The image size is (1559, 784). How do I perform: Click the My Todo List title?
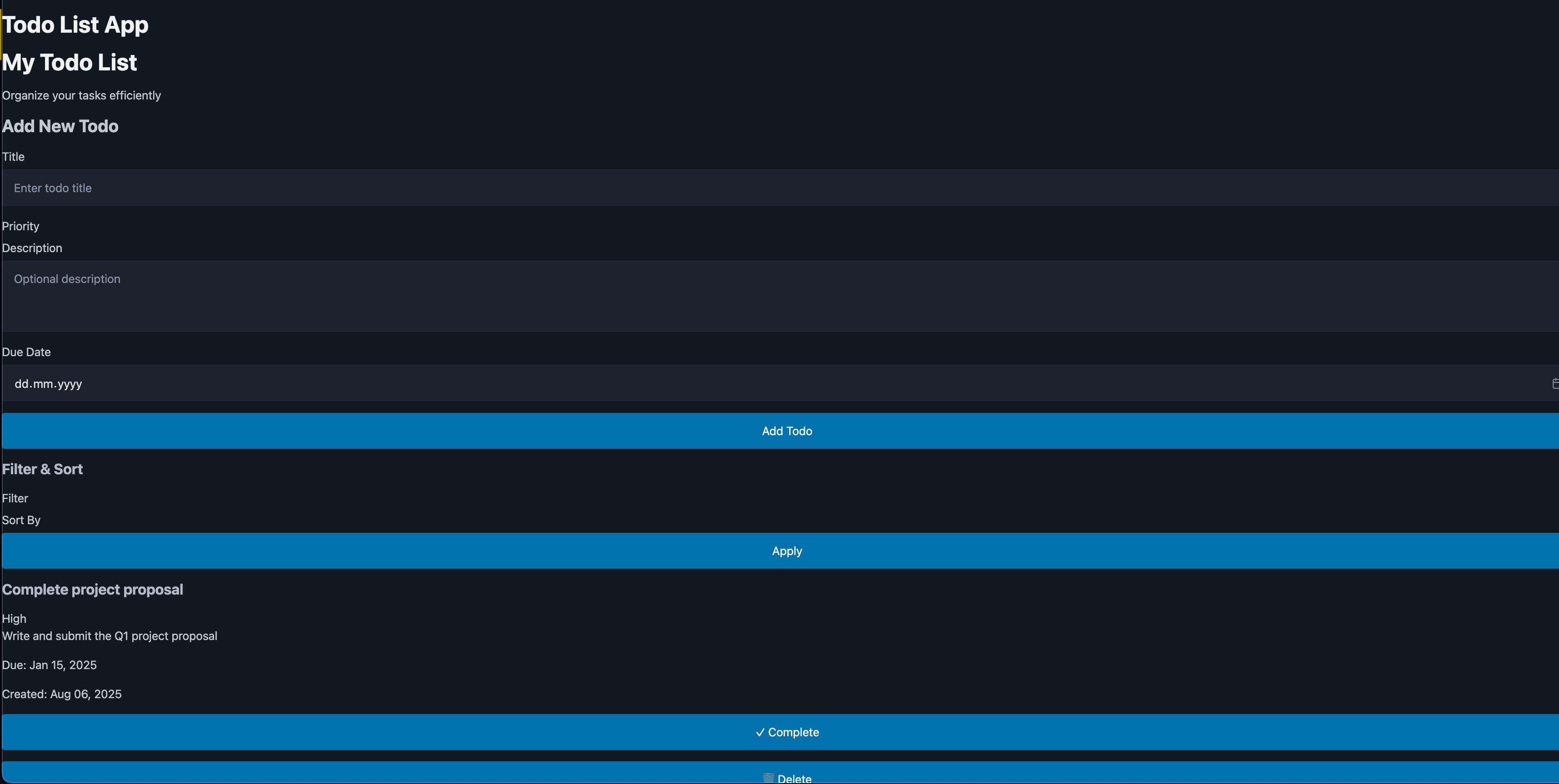[69, 62]
